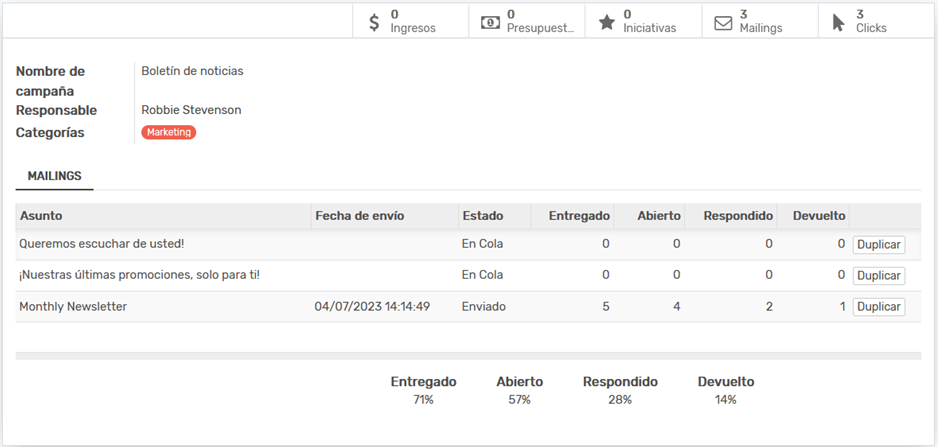Sort by Respondido column header
Viewport: 938px width, 447px height.
pyautogui.click(x=738, y=216)
